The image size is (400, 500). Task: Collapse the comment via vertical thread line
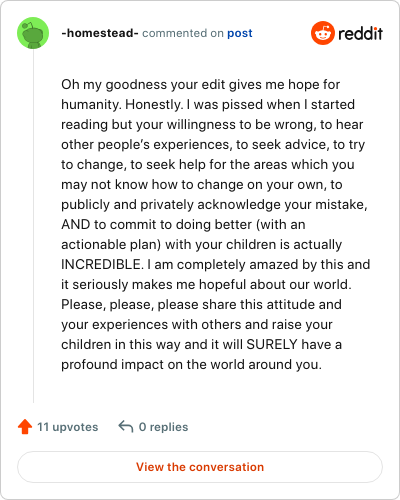point(33,226)
